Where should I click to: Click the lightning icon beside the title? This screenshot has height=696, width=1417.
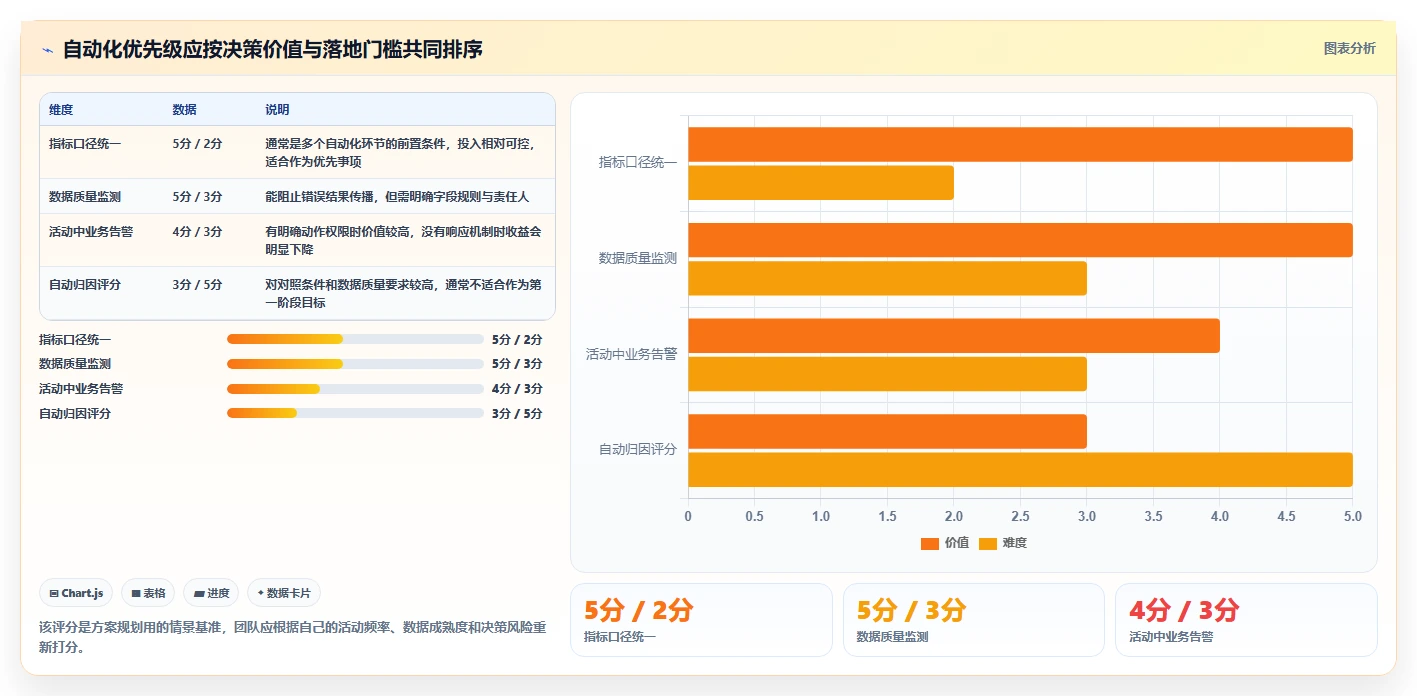48,50
